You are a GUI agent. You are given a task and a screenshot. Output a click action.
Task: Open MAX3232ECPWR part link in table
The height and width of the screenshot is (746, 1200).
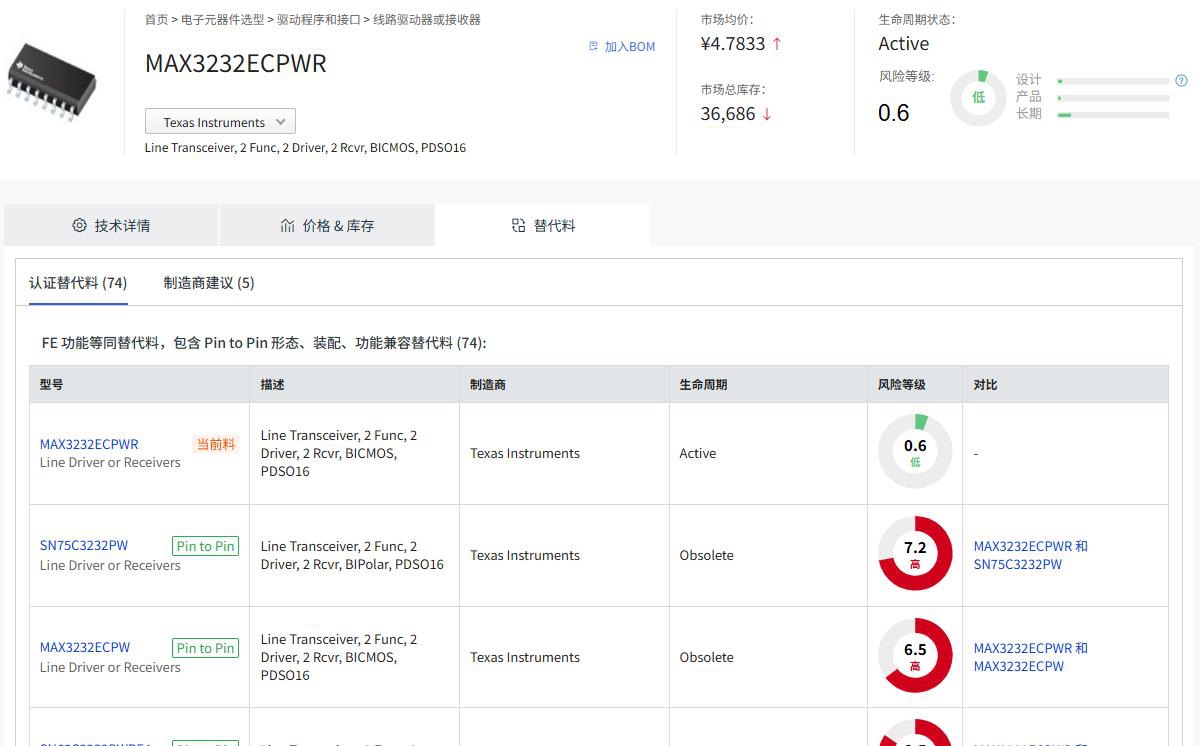[89, 444]
